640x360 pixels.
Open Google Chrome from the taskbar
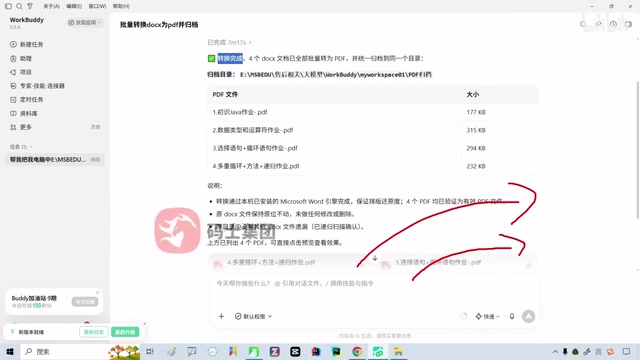357,351
